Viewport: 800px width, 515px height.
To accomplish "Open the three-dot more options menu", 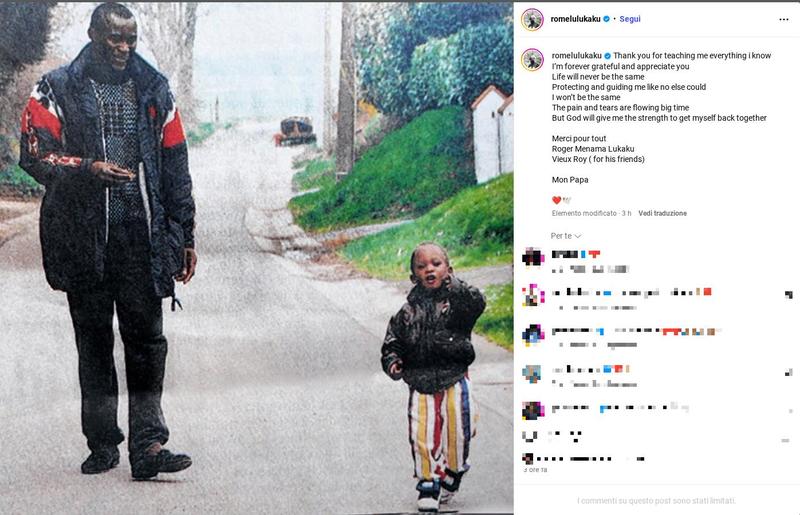I will [x=784, y=19].
